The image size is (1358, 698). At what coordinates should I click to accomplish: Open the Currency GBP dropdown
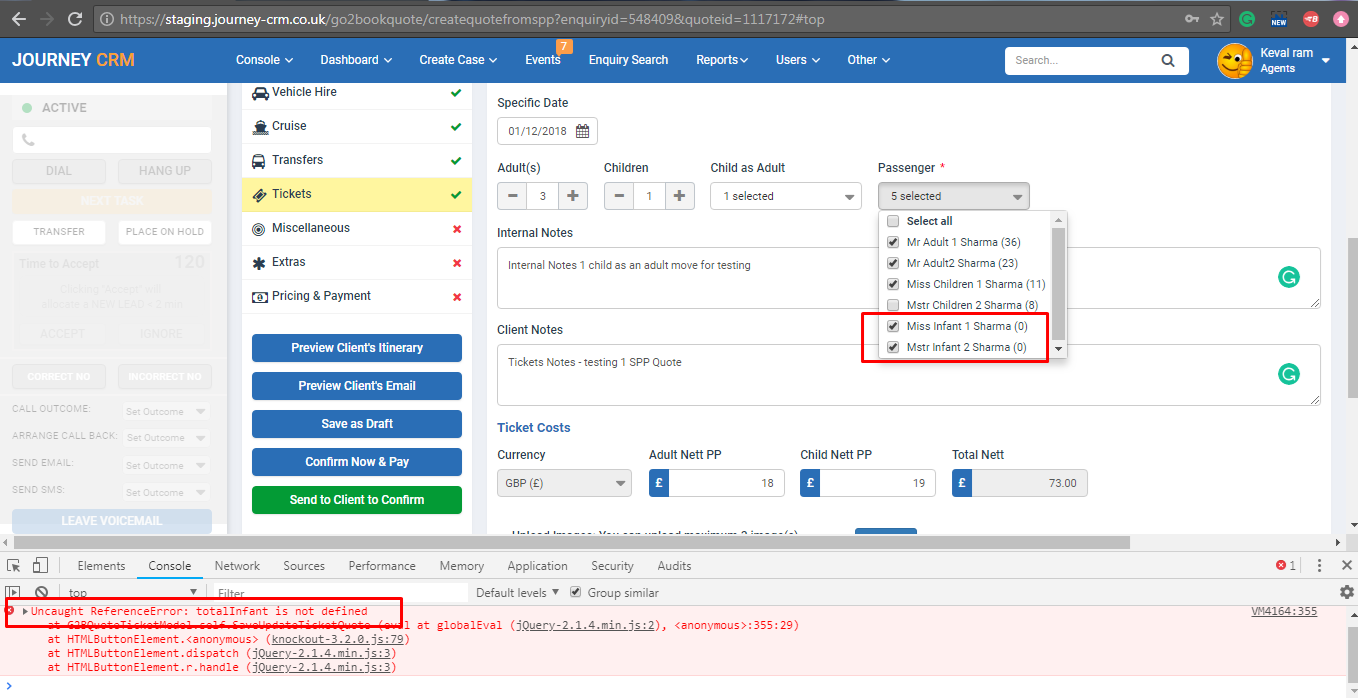tap(564, 483)
